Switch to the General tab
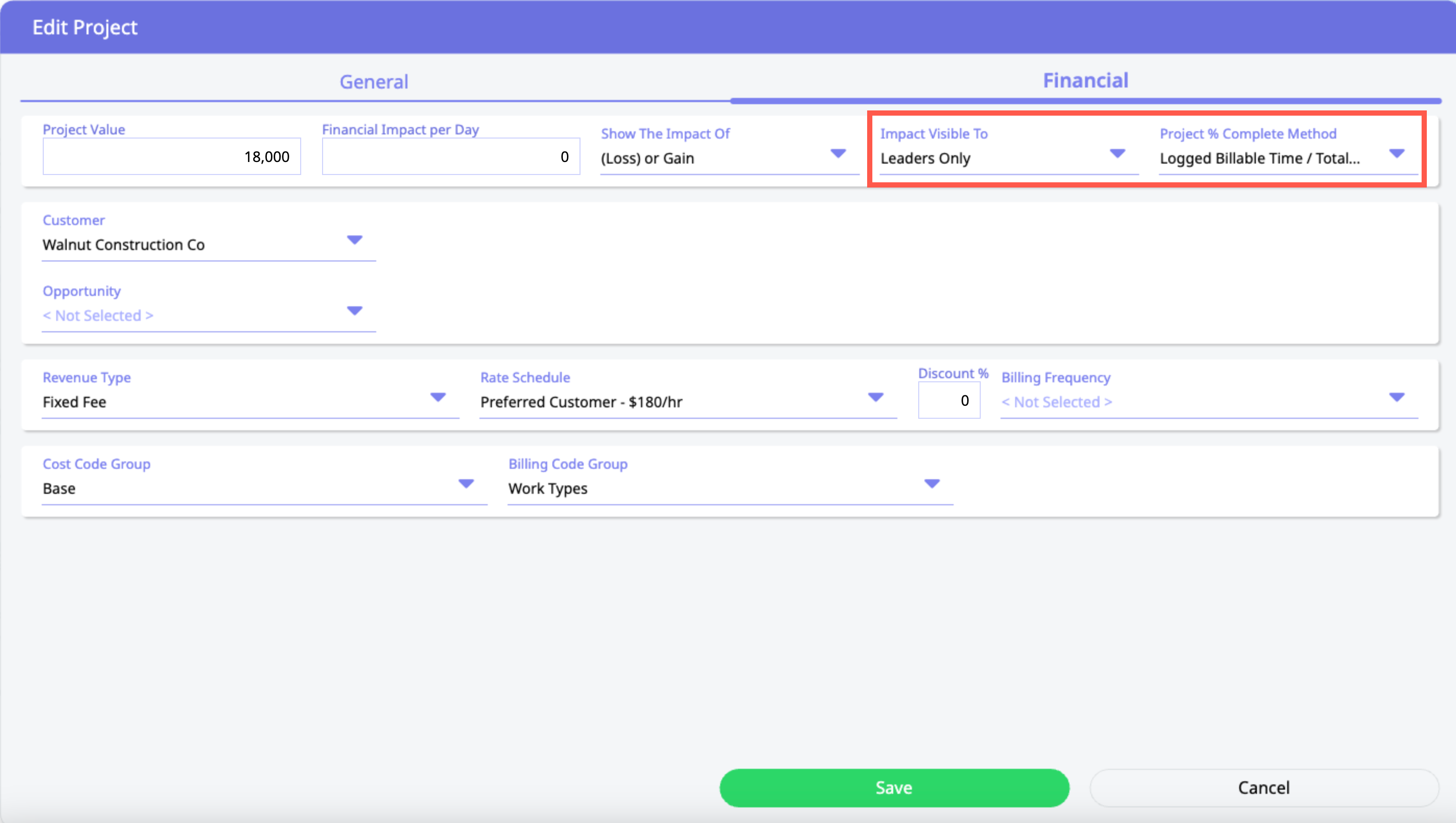1456x823 pixels. click(x=374, y=82)
